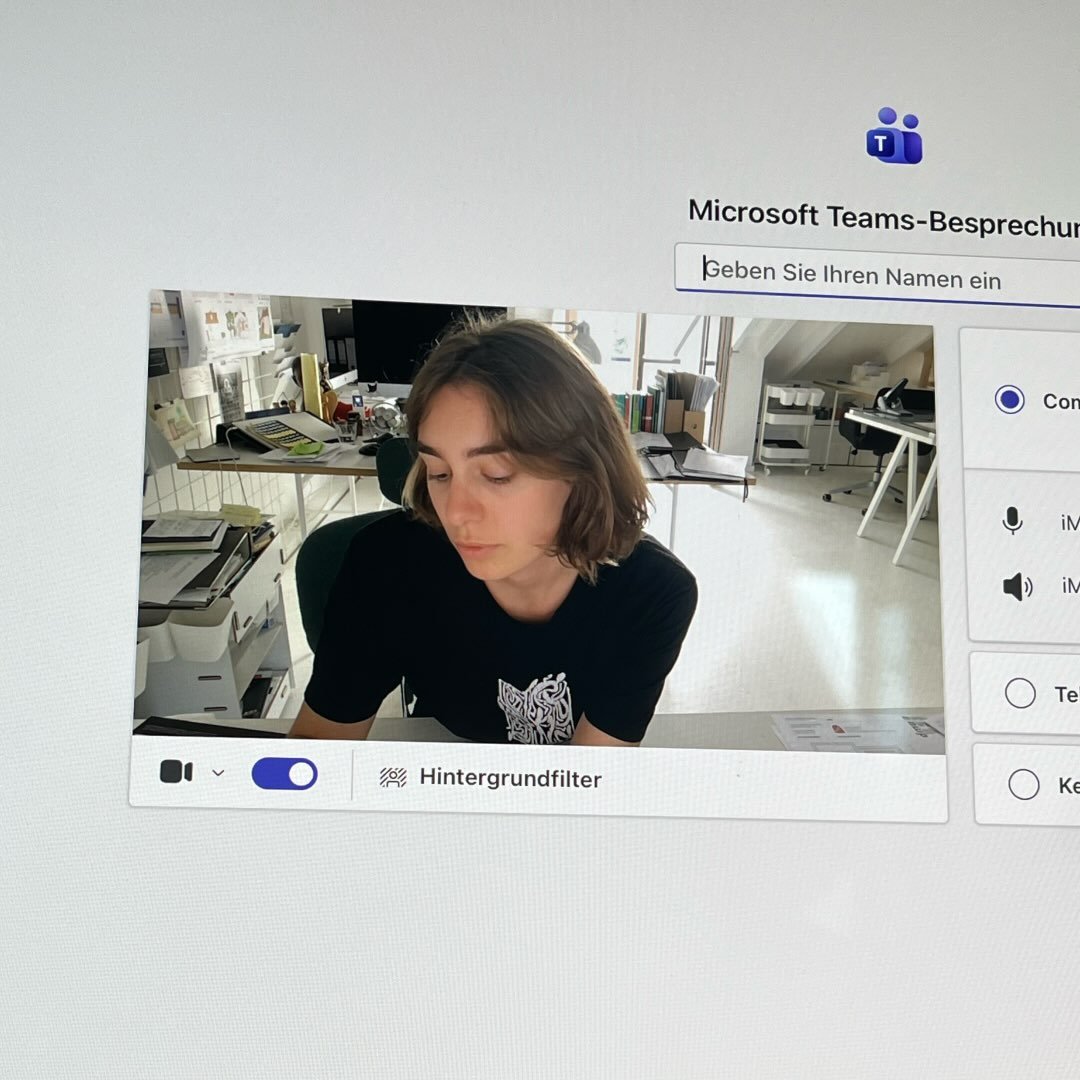Open speaker device label next to speaker icon
The width and height of the screenshot is (1080, 1080).
[x=1070, y=586]
